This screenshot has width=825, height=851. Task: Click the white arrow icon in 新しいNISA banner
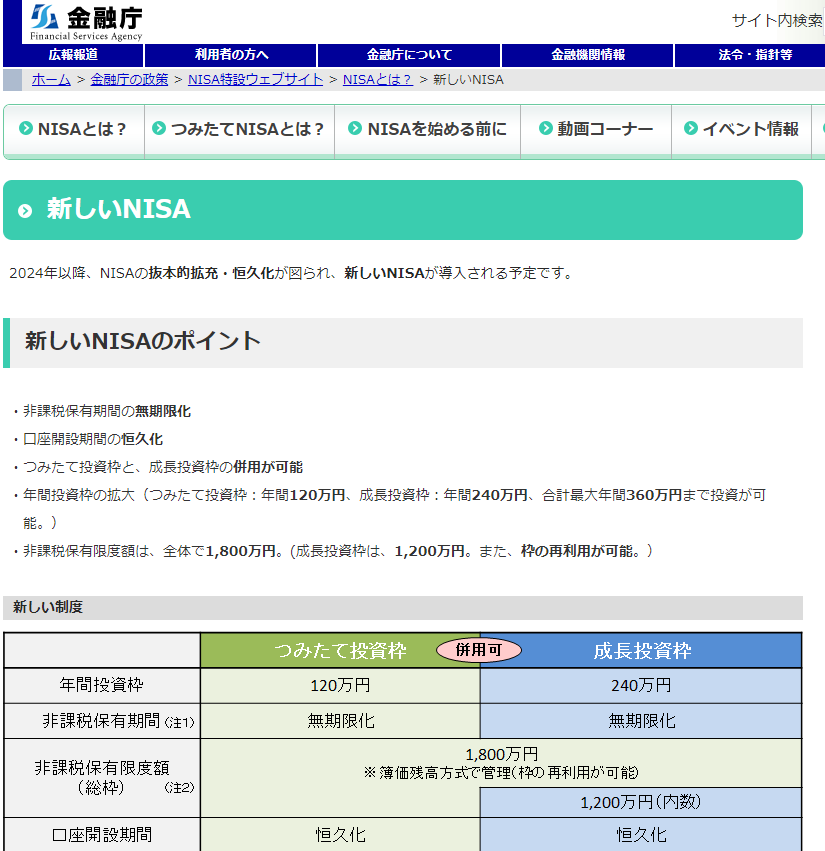click(25, 211)
